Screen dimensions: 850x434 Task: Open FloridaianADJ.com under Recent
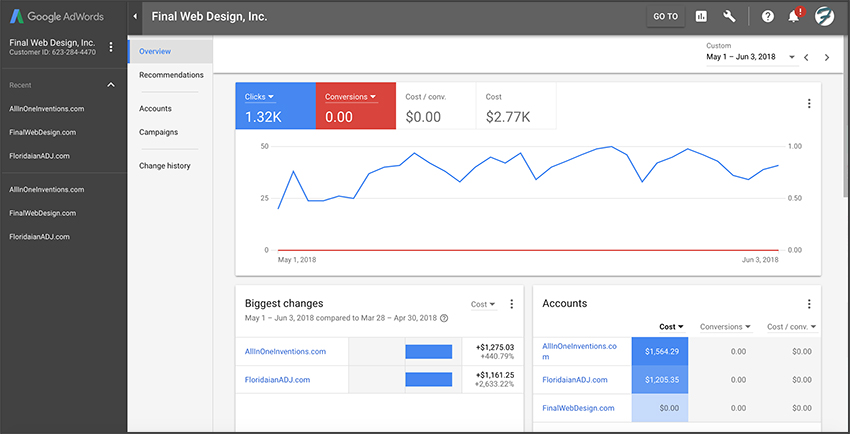click(x=40, y=156)
